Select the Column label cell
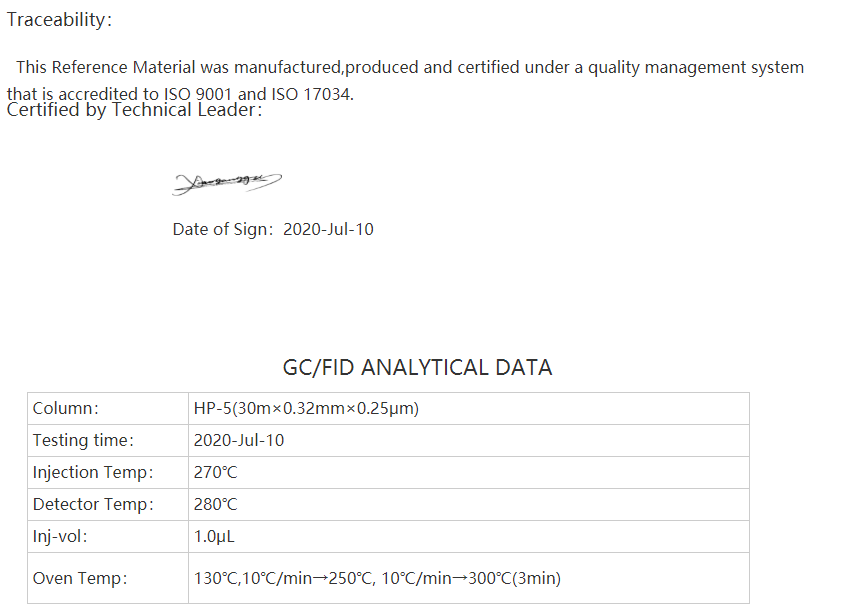This screenshot has height=616, width=849. (108, 408)
